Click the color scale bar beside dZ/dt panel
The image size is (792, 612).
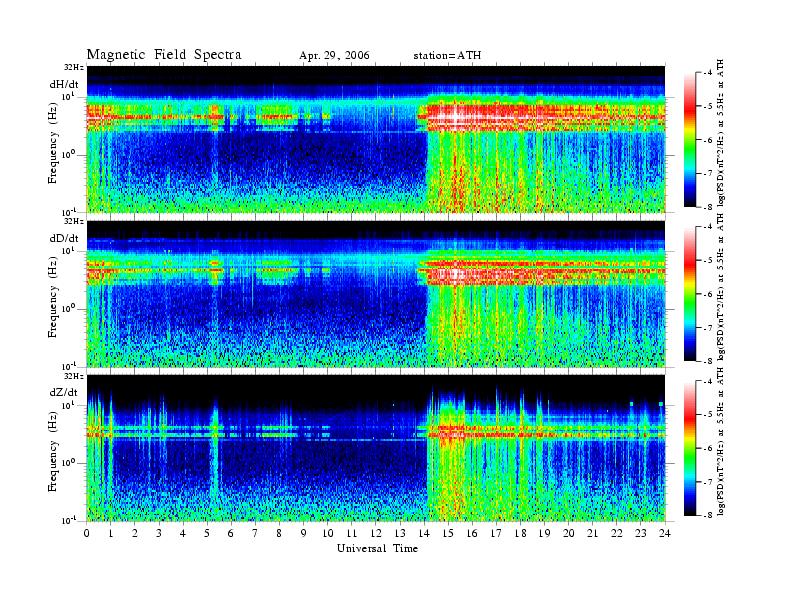click(690, 448)
